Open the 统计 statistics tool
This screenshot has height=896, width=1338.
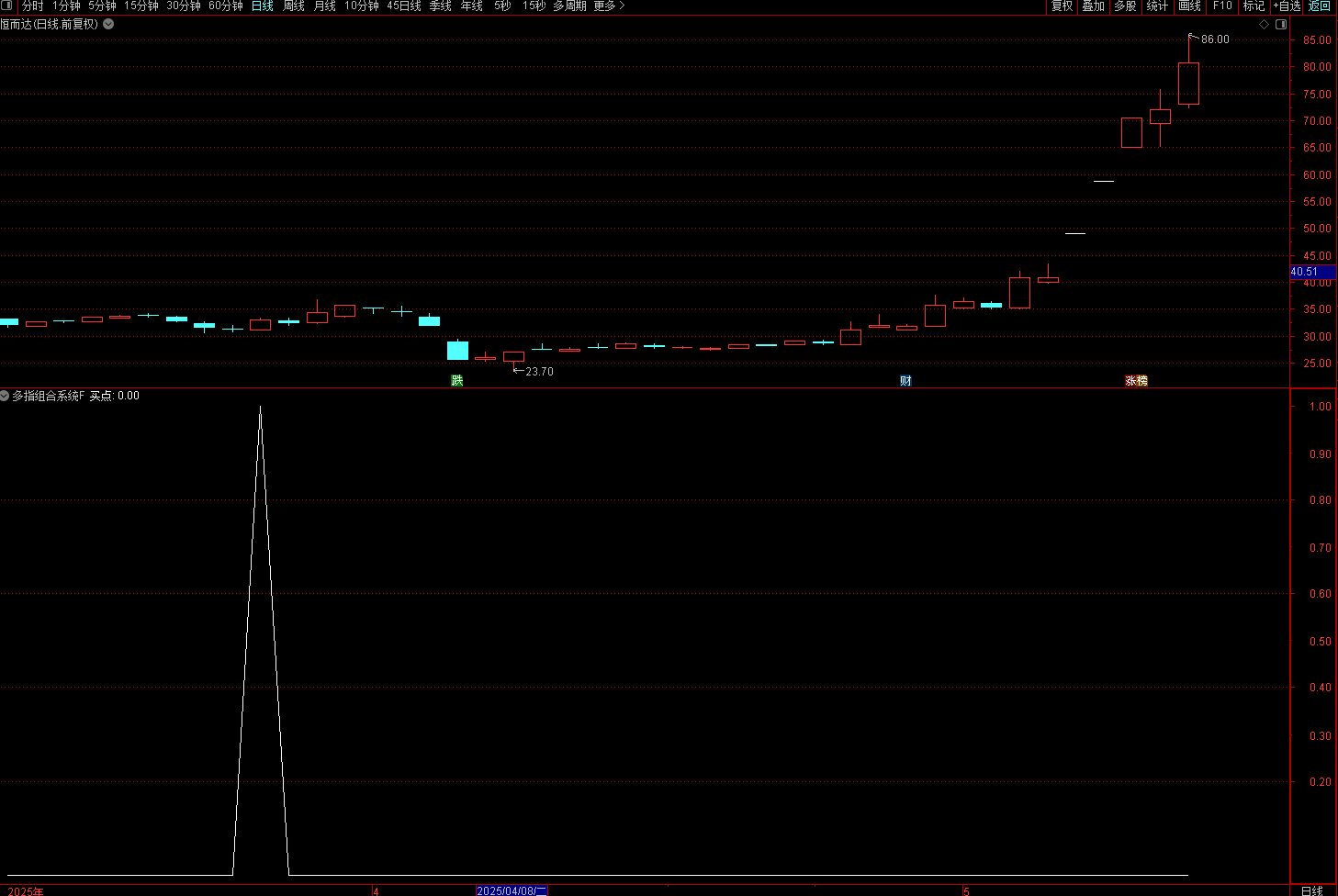pos(1157,6)
